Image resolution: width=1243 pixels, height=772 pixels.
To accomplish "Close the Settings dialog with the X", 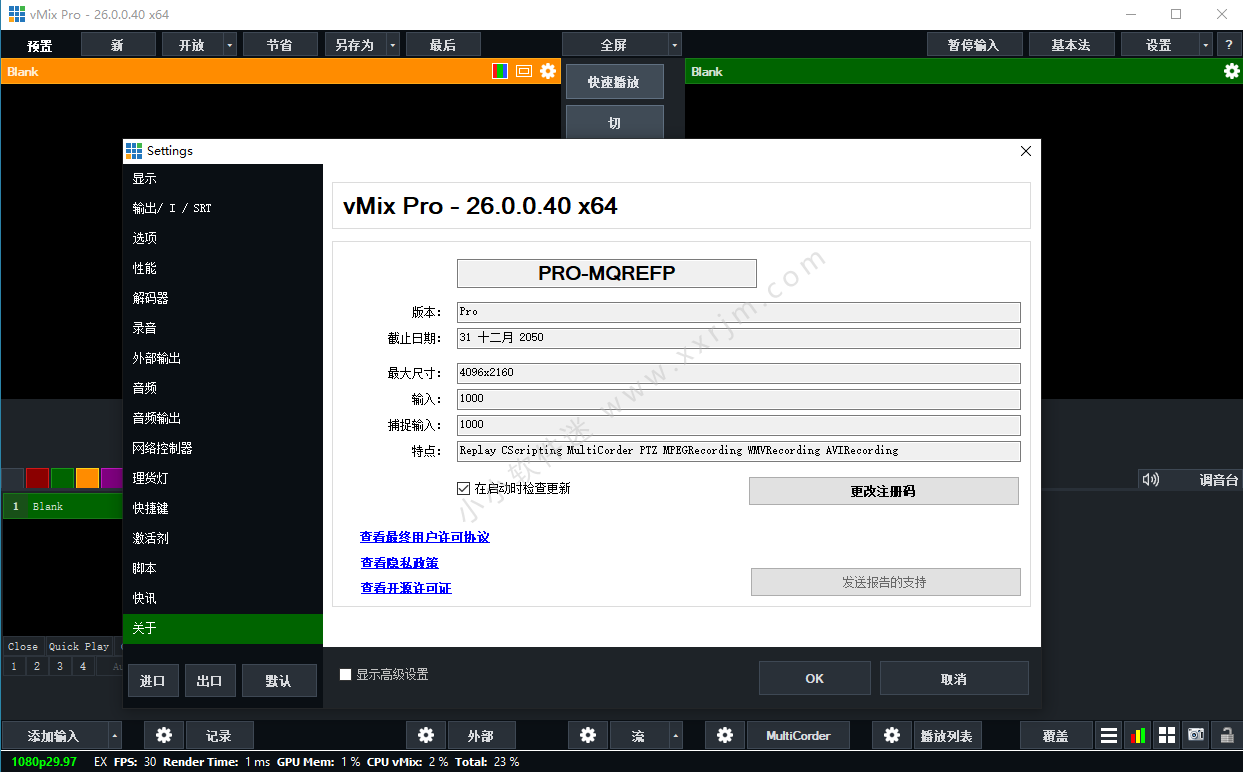I will pyautogui.click(x=1026, y=151).
